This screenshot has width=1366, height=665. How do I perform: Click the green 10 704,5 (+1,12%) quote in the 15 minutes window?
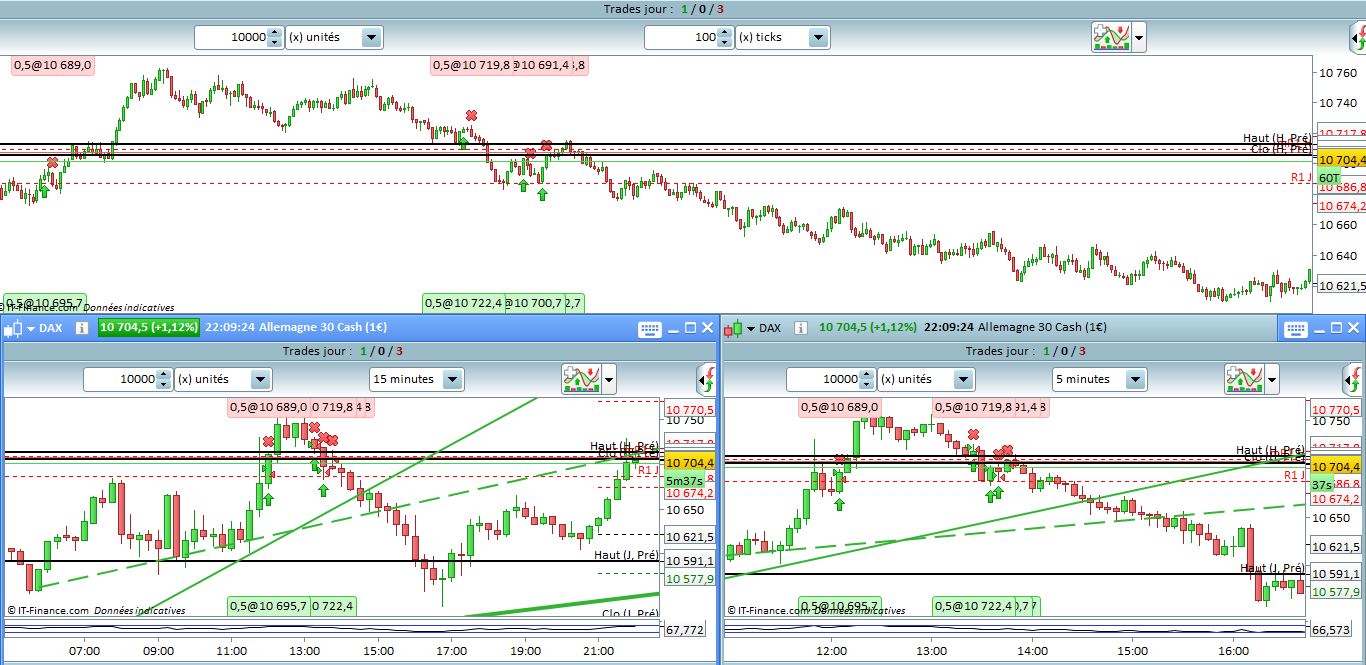(x=149, y=327)
